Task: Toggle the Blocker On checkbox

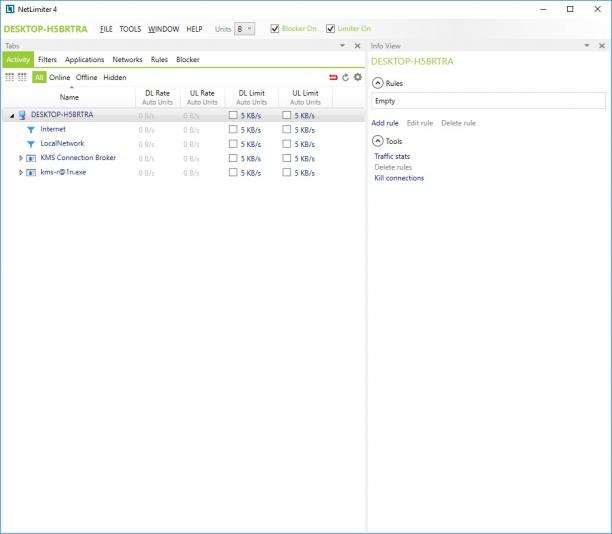Action: tap(275, 28)
